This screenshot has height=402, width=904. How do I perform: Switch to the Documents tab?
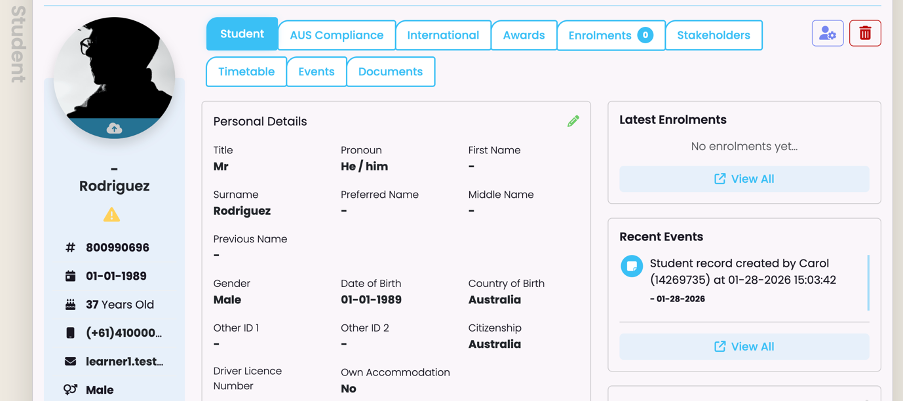click(391, 72)
